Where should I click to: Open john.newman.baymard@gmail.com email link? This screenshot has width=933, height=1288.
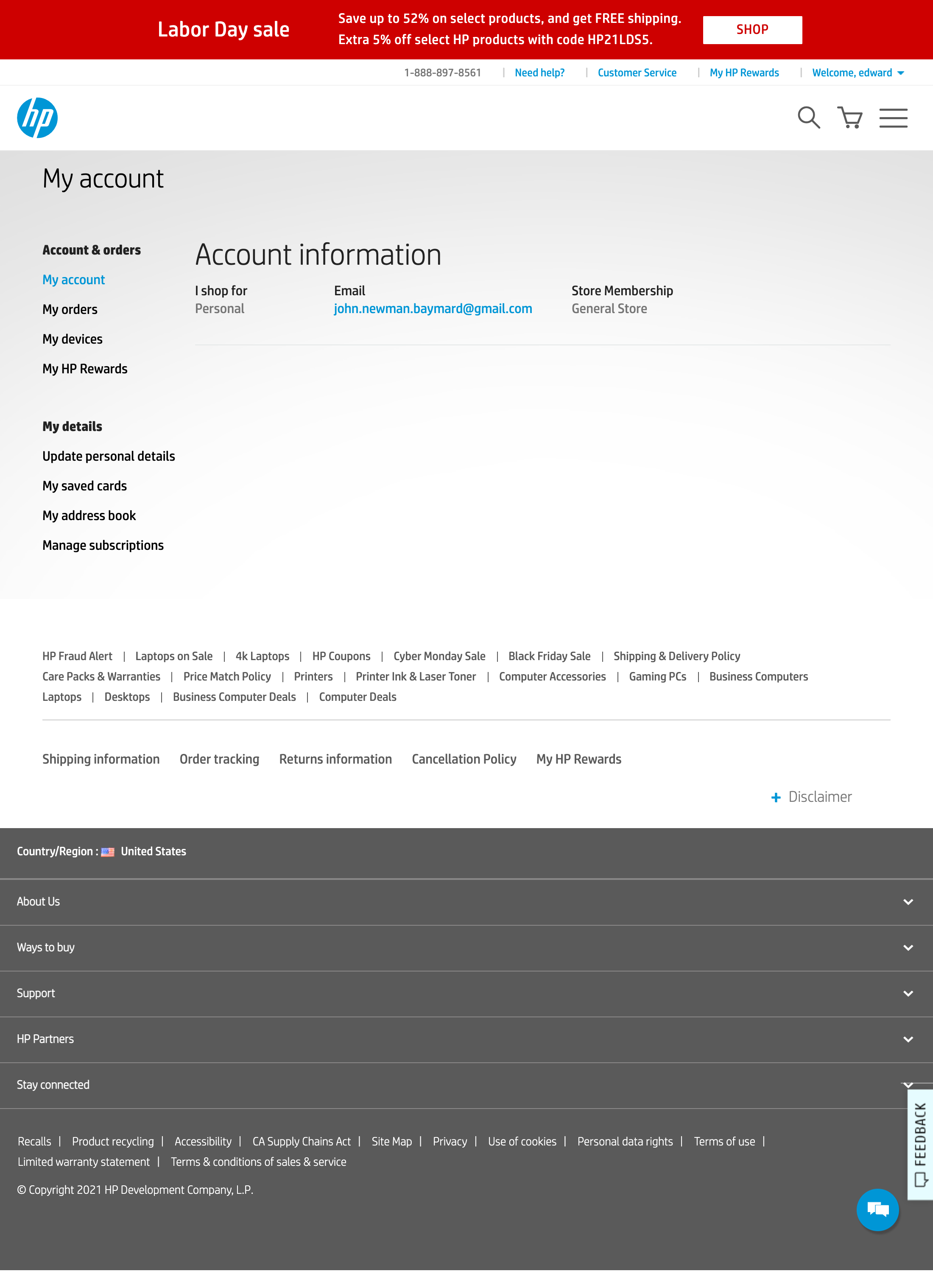click(433, 308)
